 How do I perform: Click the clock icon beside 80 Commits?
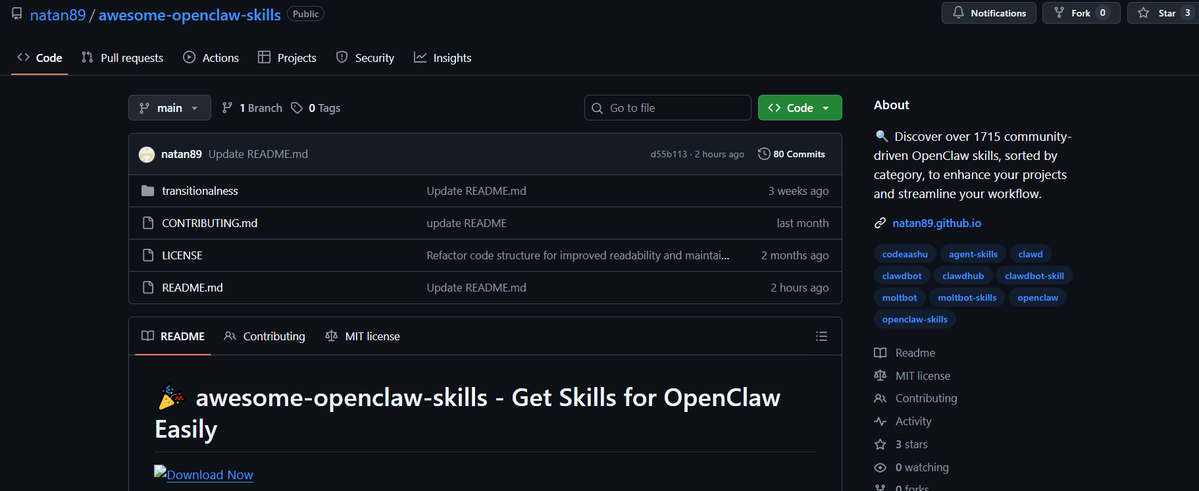coord(764,154)
